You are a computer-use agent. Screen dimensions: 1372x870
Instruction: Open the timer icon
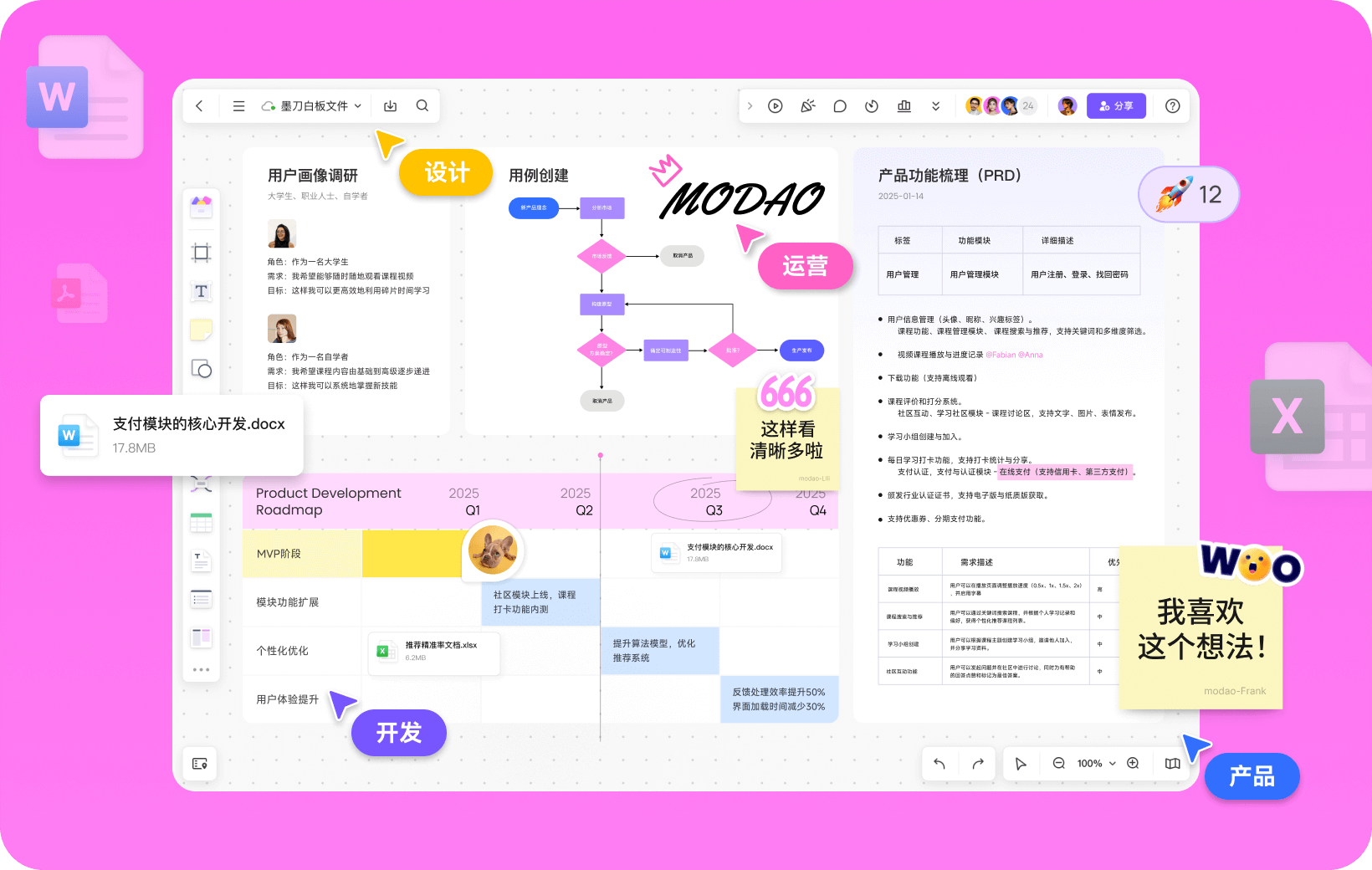click(872, 106)
